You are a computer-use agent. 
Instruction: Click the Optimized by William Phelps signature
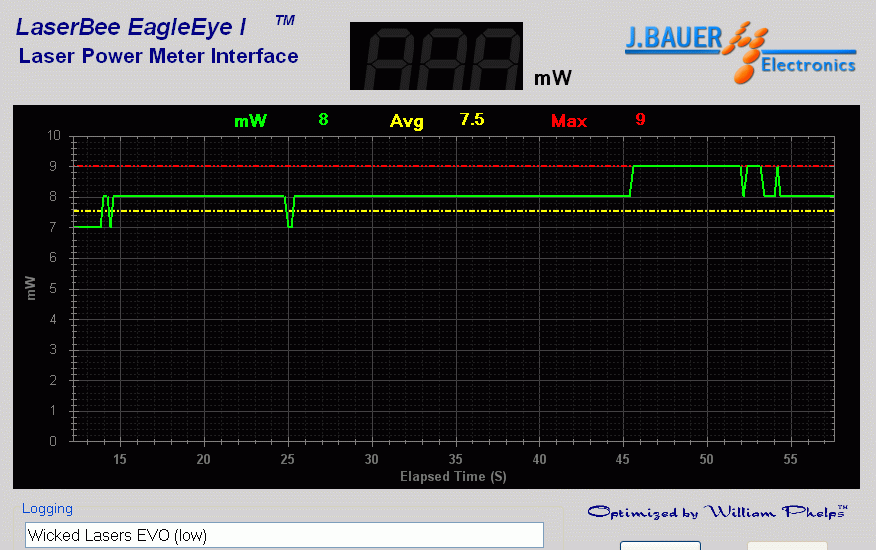pyautogui.click(x=717, y=512)
